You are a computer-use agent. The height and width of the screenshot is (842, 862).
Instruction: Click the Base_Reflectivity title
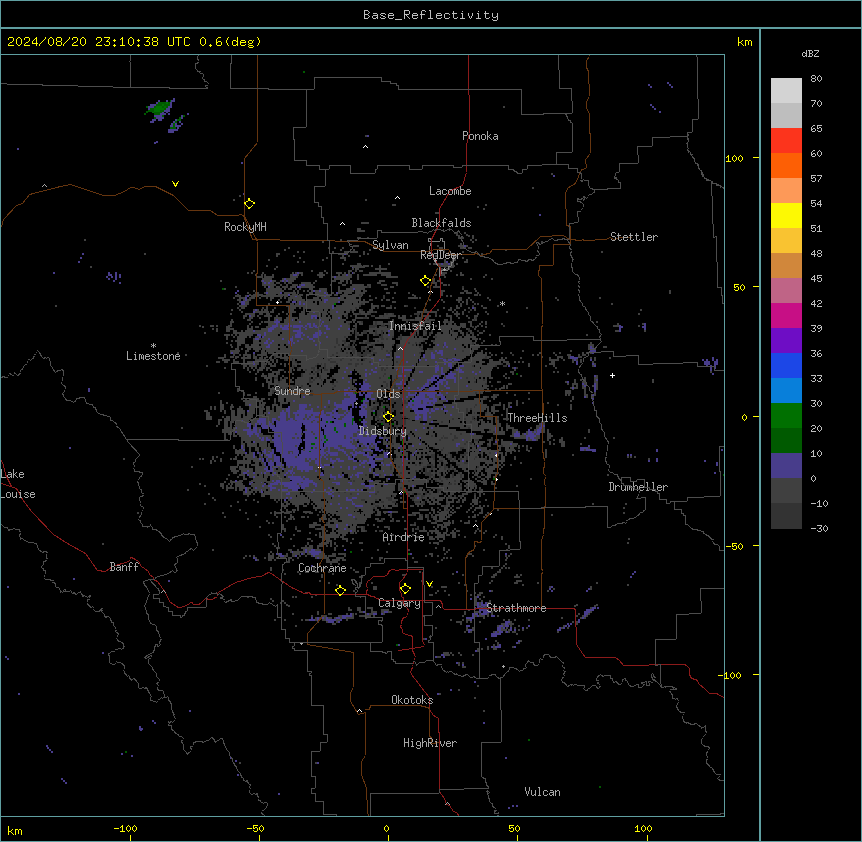point(431,15)
